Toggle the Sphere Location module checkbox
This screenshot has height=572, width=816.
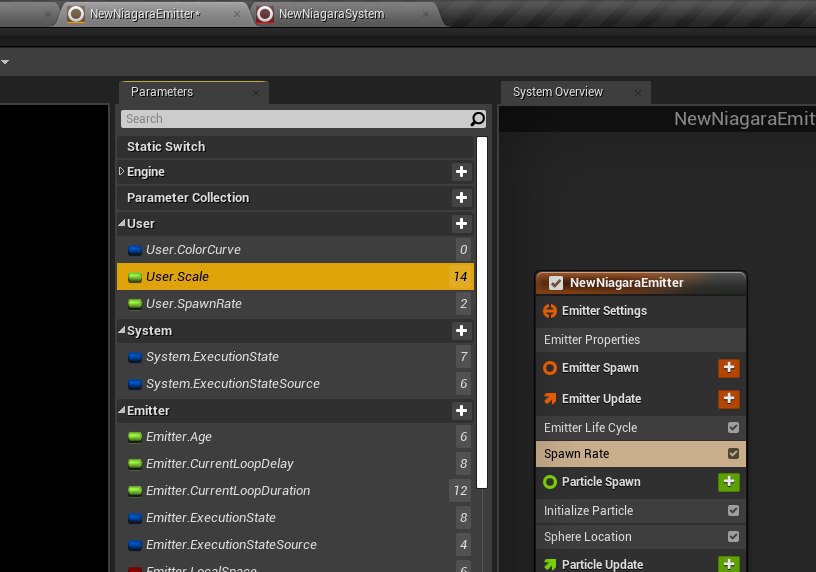tap(733, 537)
